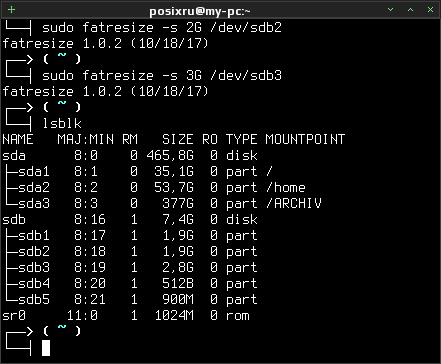The width and height of the screenshot is (441, 364).
Task: Minimize the terminal with the down chevron
Action: pos(391,10)
